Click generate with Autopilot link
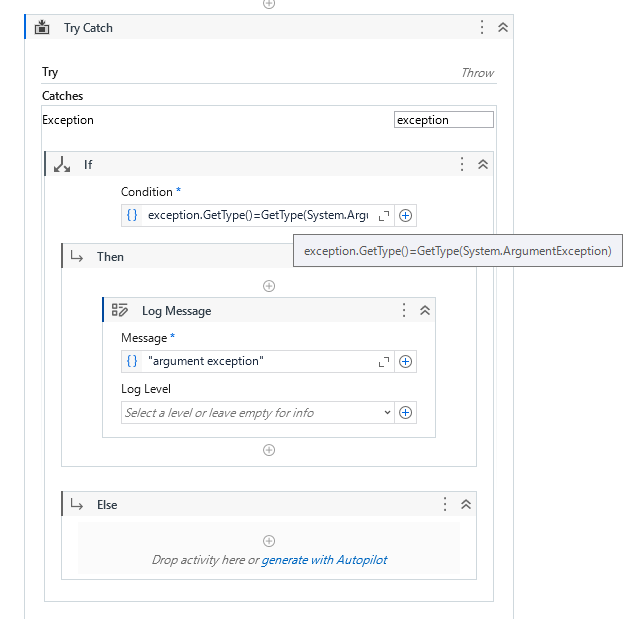The width and height of the screenshot is (641, 619). pyautogui.click(x=324, y=560)
